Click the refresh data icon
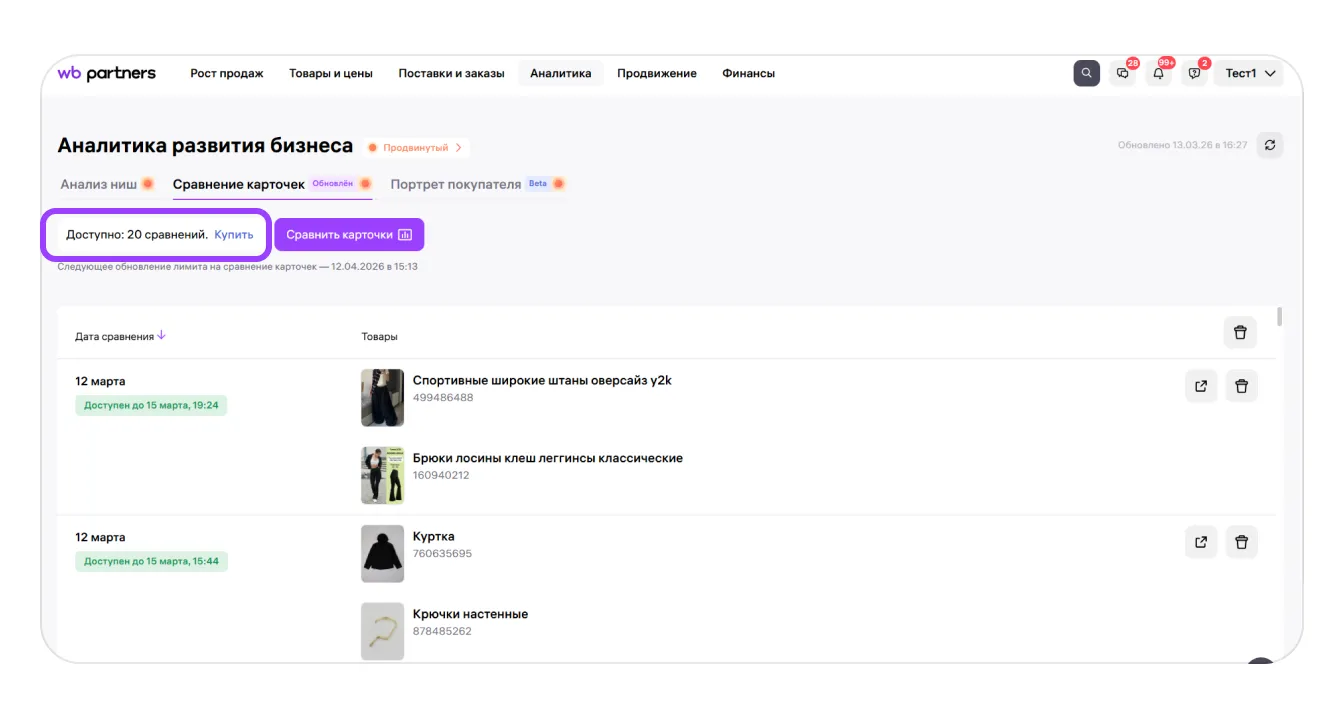Image resolution: width=1344 pixels, height=718 pixels. click(1270, 145)
